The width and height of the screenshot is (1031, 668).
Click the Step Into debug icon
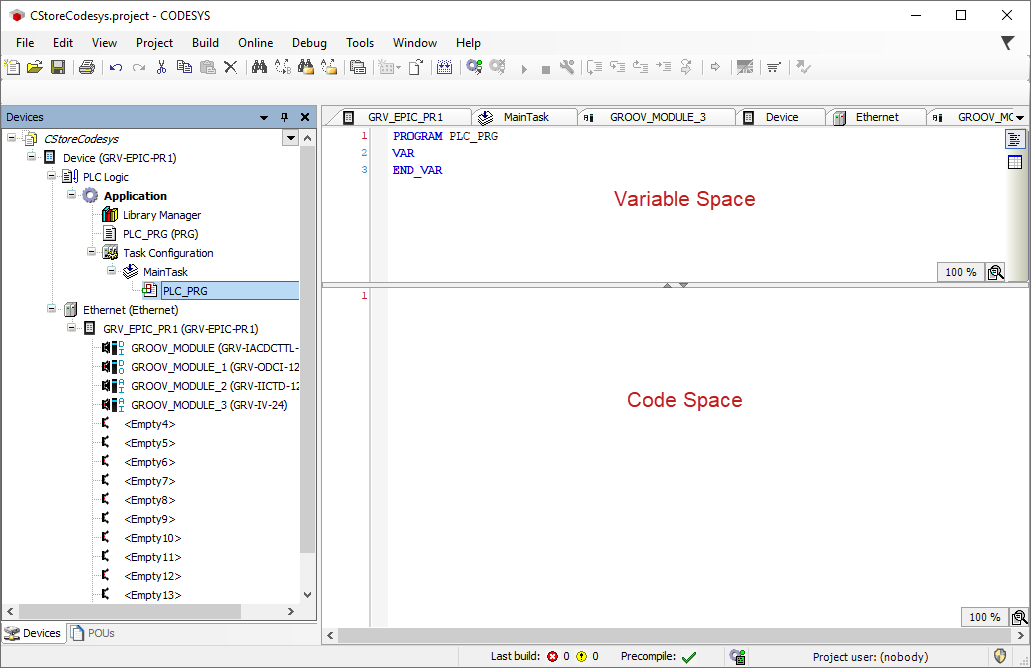pos(617,67)
